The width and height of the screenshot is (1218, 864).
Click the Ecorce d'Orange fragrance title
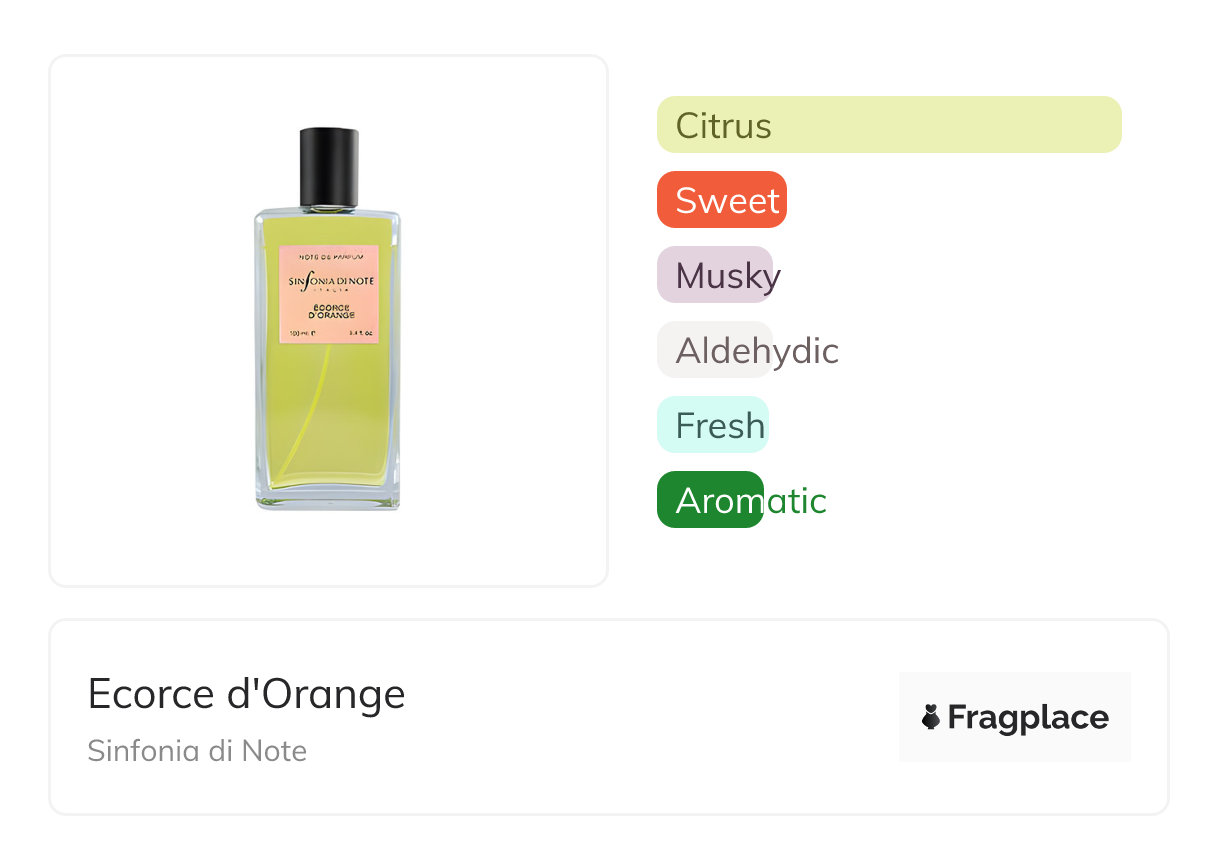pyautogui.click(x=246, y=693)
